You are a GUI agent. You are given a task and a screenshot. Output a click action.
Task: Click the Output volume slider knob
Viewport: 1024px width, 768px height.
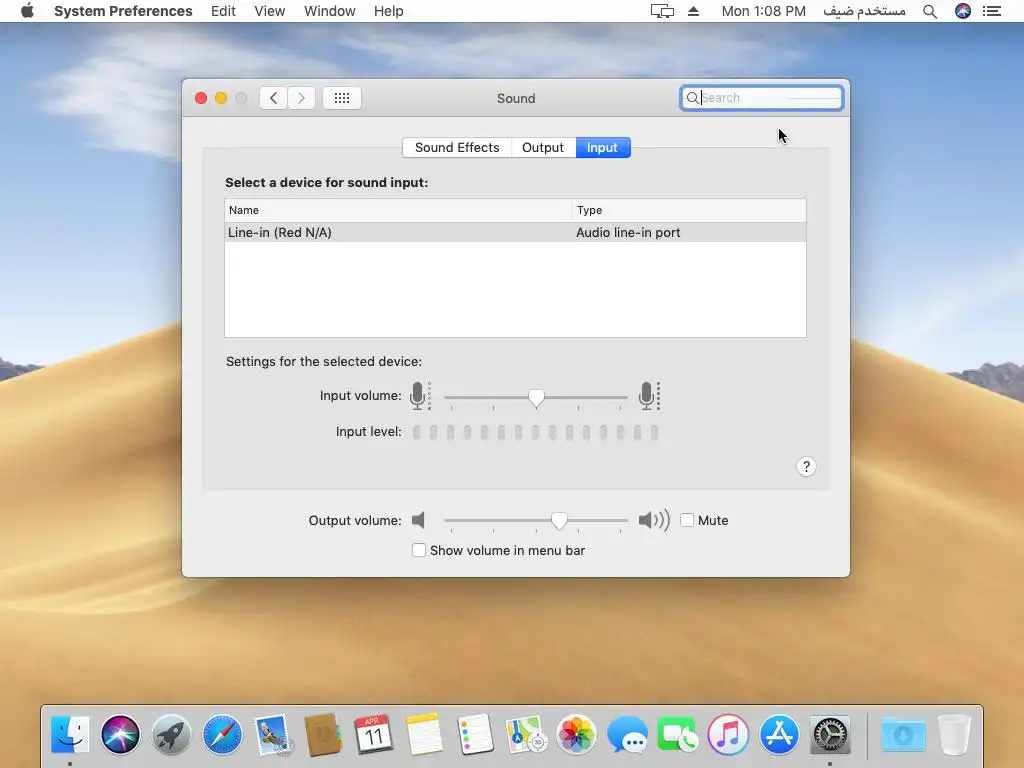[559, 520]
